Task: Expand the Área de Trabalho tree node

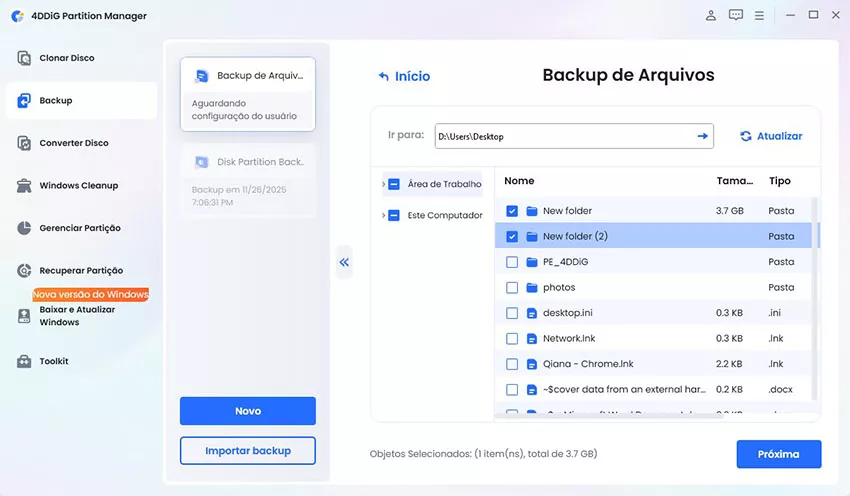Action: click(383, 184)
